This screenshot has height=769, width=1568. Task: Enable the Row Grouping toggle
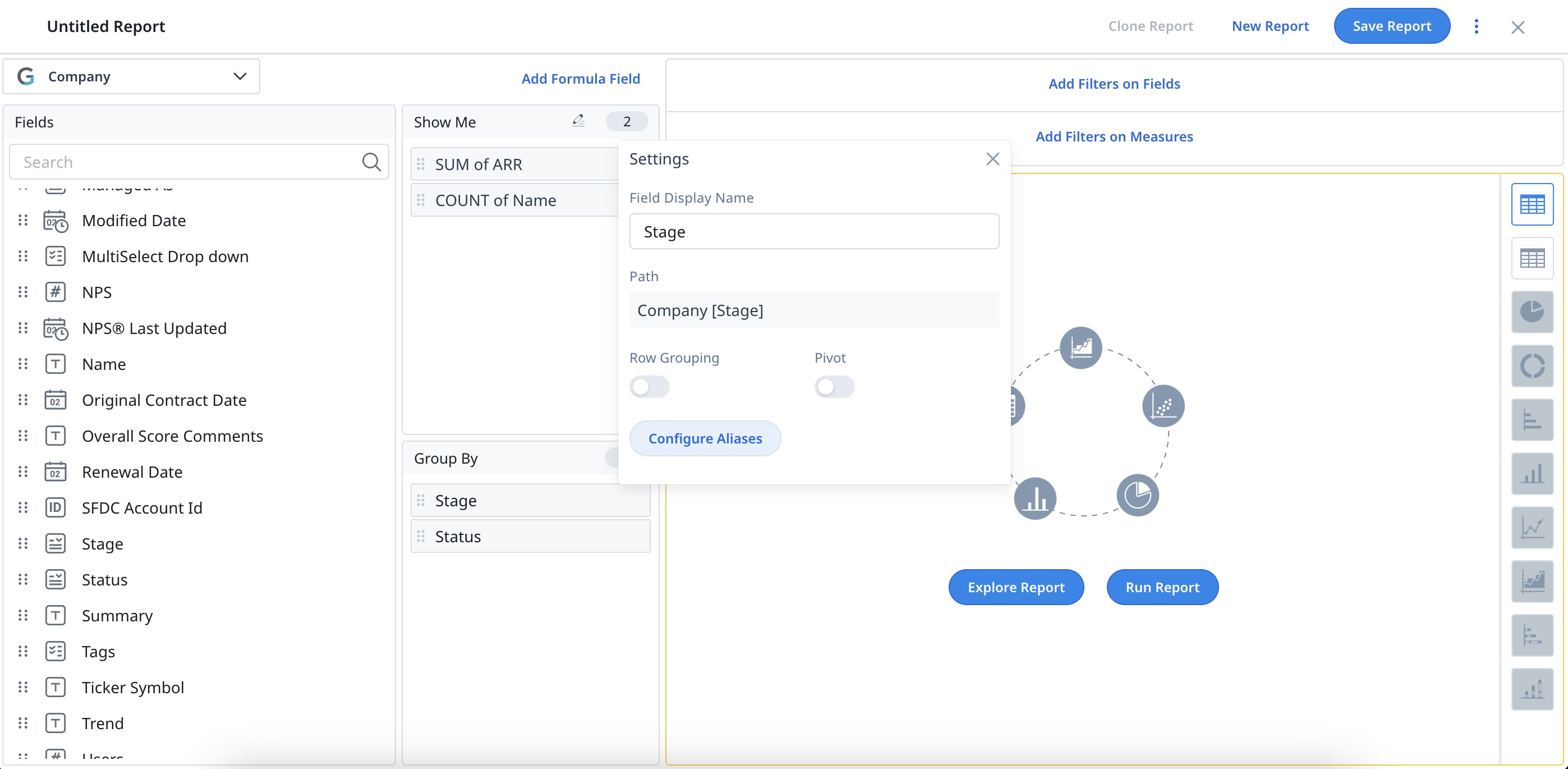click(x=650, y=387)
